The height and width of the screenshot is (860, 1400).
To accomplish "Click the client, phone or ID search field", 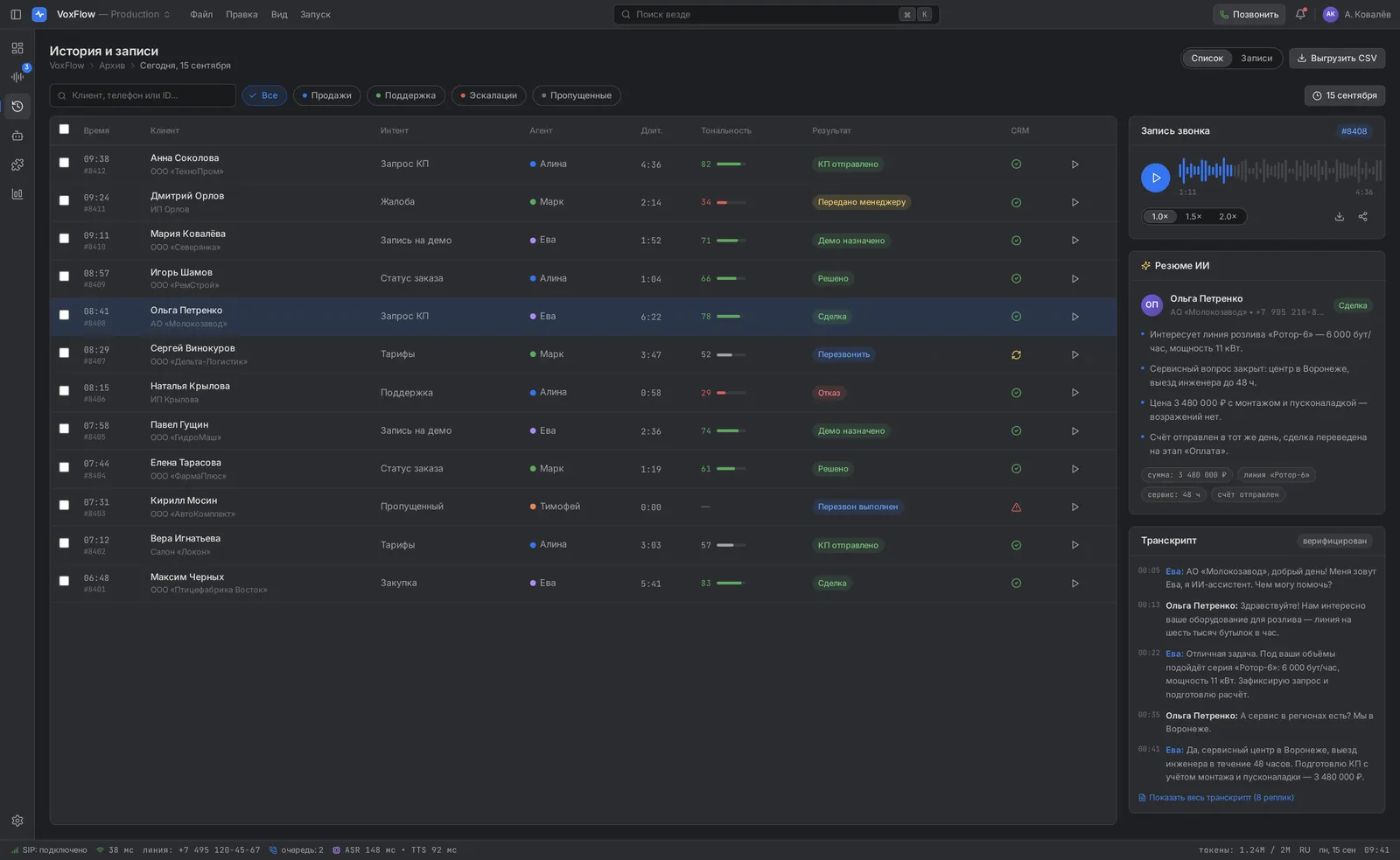I will coord(143,95).
